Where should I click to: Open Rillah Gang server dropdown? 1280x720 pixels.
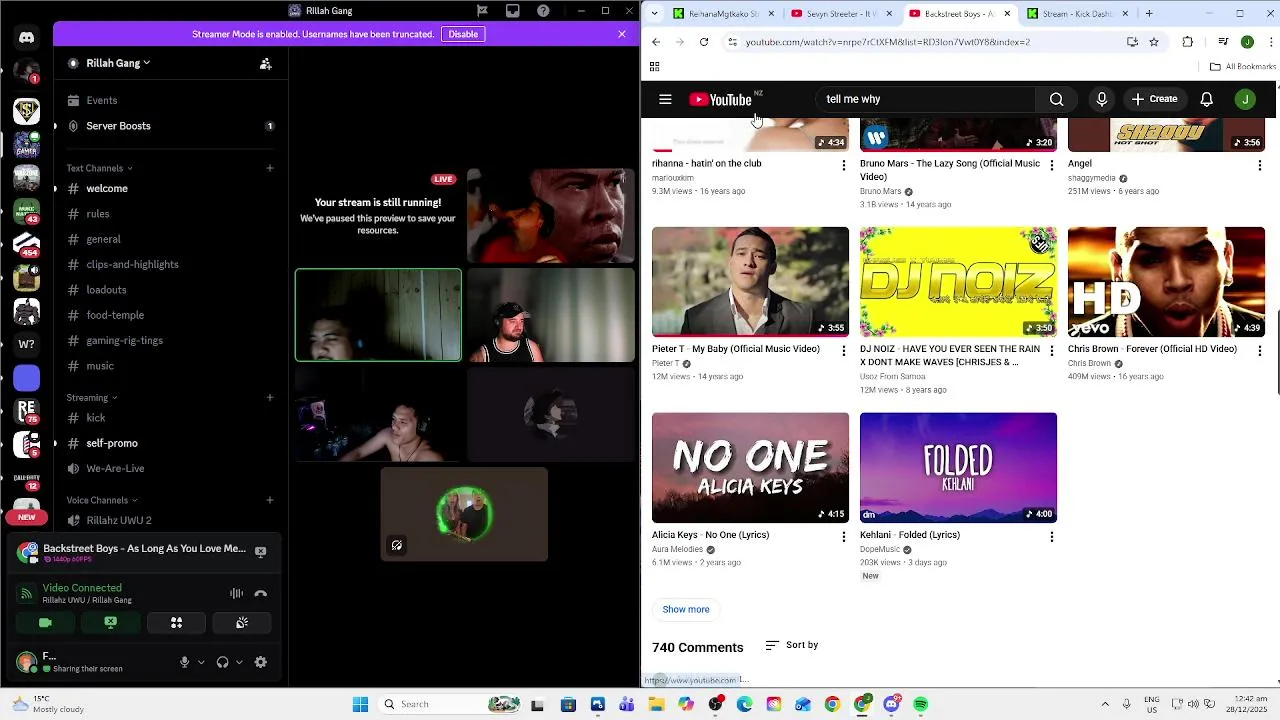(118, 63)
